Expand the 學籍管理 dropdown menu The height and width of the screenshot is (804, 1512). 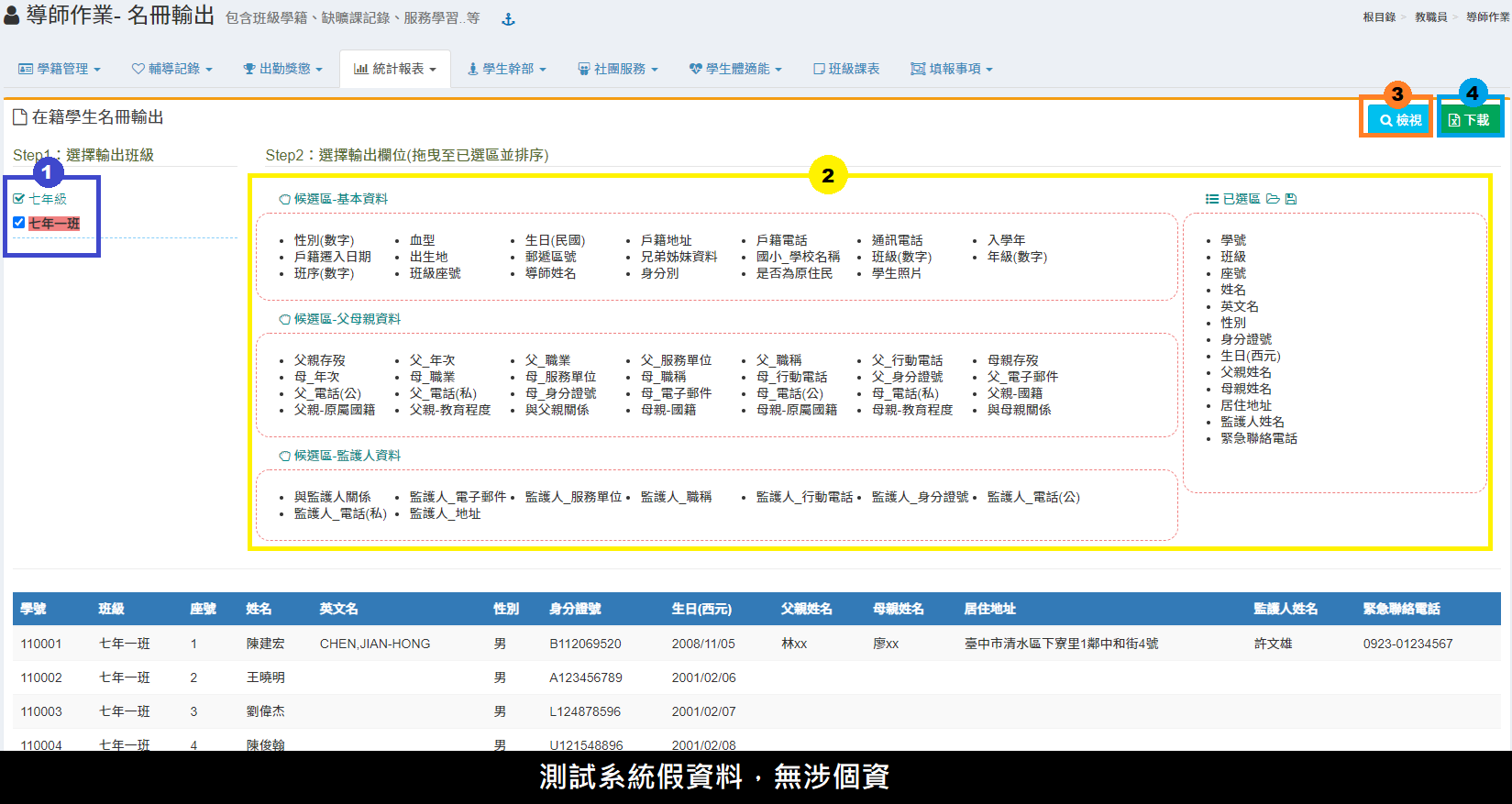click(60, 69)
